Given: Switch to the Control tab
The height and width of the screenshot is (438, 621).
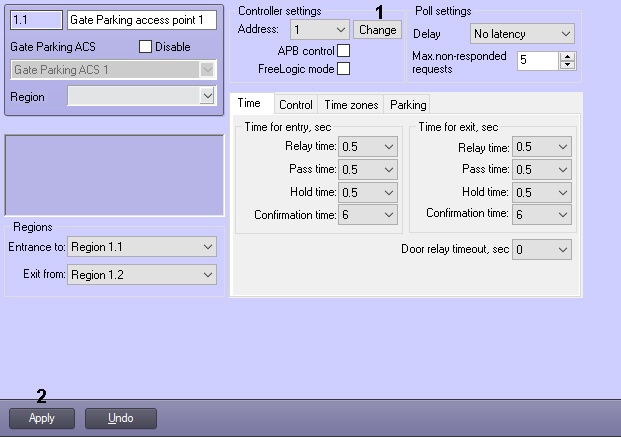Looking at the screenshot, I should tap(295, 104).
